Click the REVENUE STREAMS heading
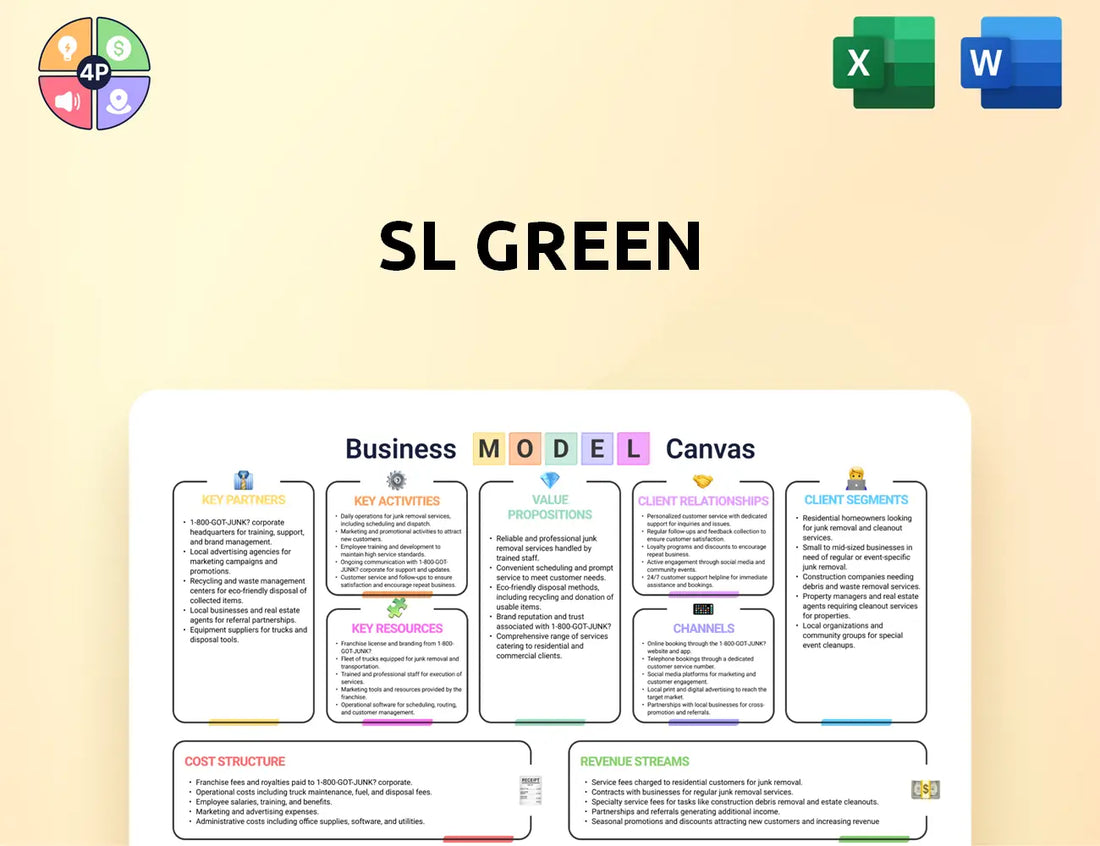Viewport: 1100px width, 846px height. point(635,762)
